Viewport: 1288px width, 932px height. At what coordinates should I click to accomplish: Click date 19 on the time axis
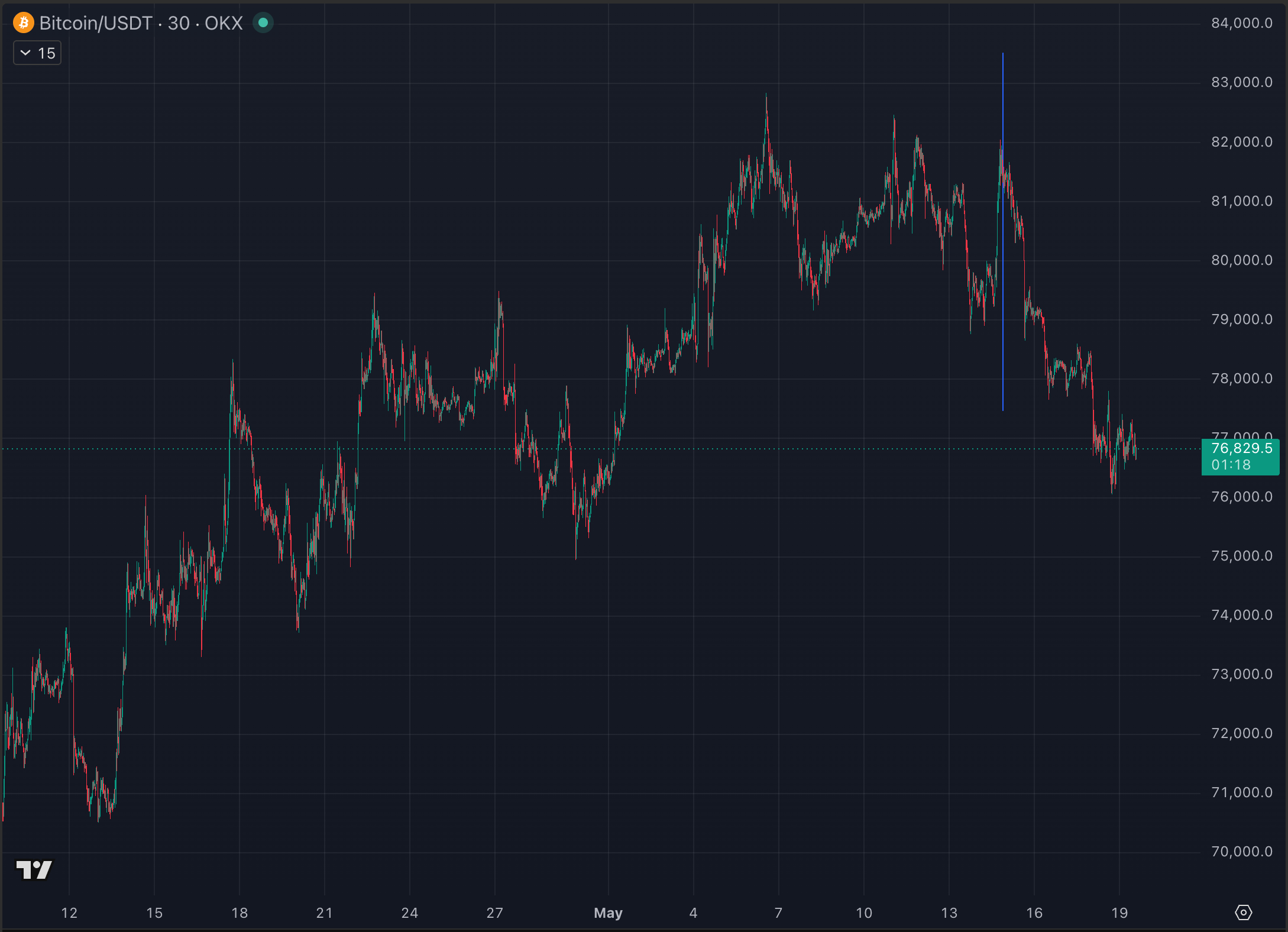[x=1119, y=913]
